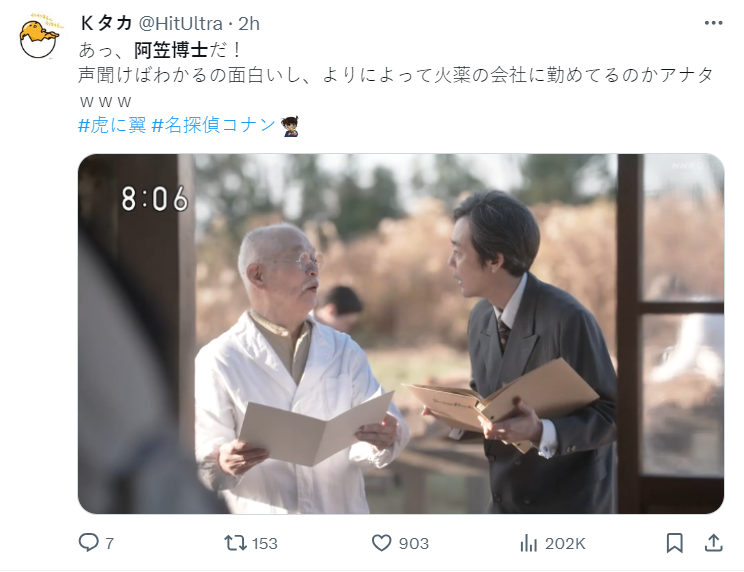Open the #名探偵コナン hashtag link

coord(214,125)
